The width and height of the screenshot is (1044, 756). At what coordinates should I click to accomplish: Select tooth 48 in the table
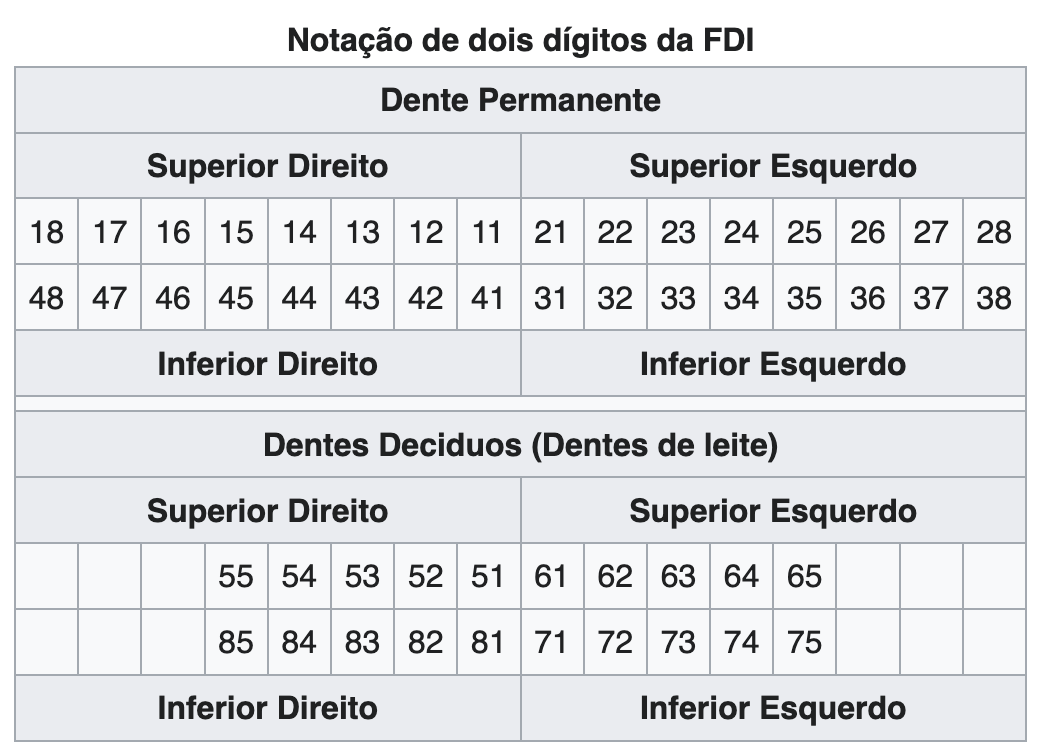[x=47, y=298]
